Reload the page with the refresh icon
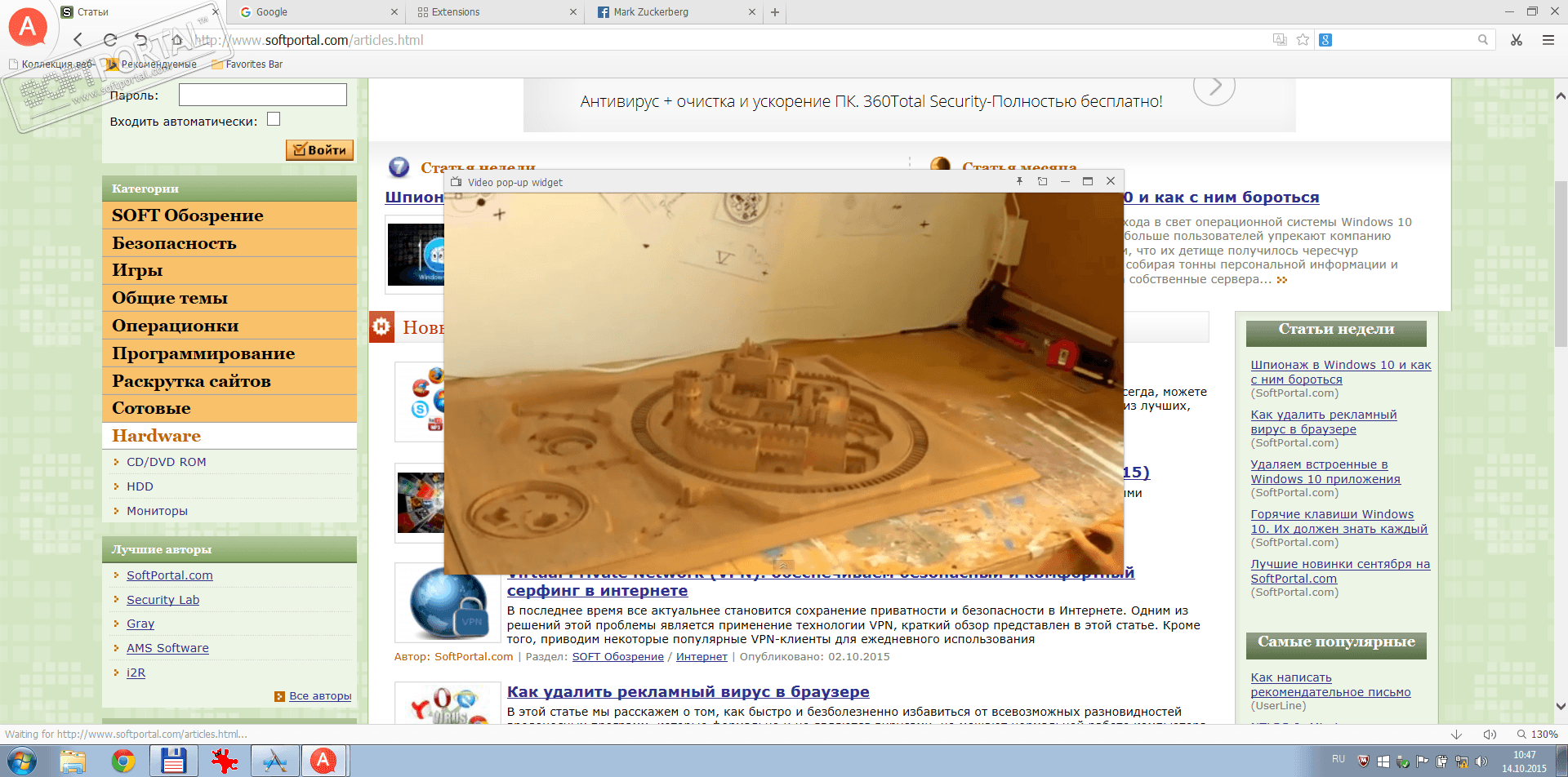Viewport: 1568px width, 777px height. 110,39
